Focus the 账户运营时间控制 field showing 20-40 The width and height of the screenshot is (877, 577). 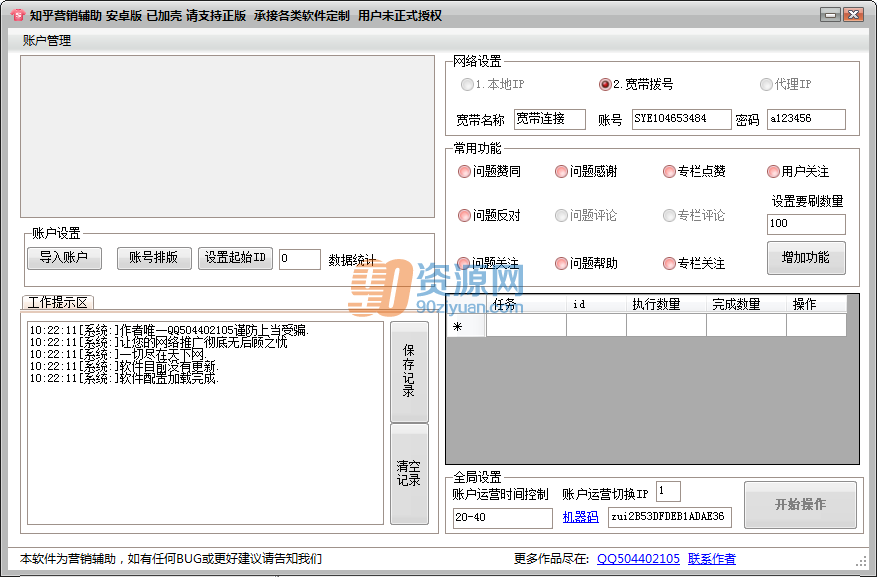click(x=503, y=518)
